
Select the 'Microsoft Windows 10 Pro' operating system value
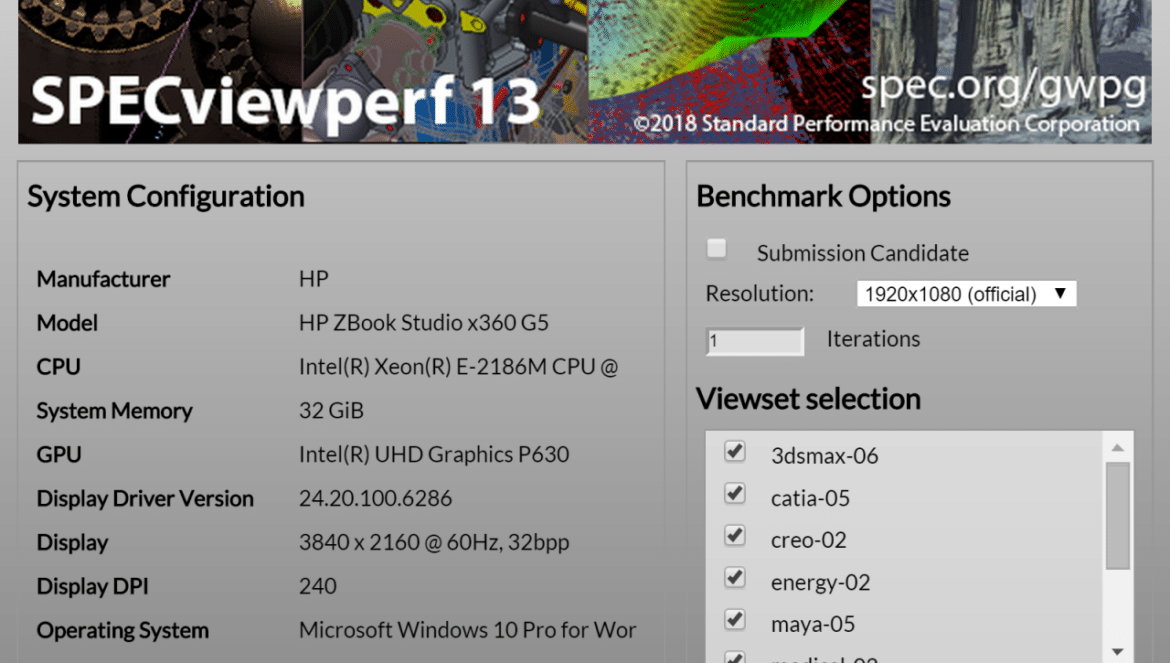[x=467, y=630]
